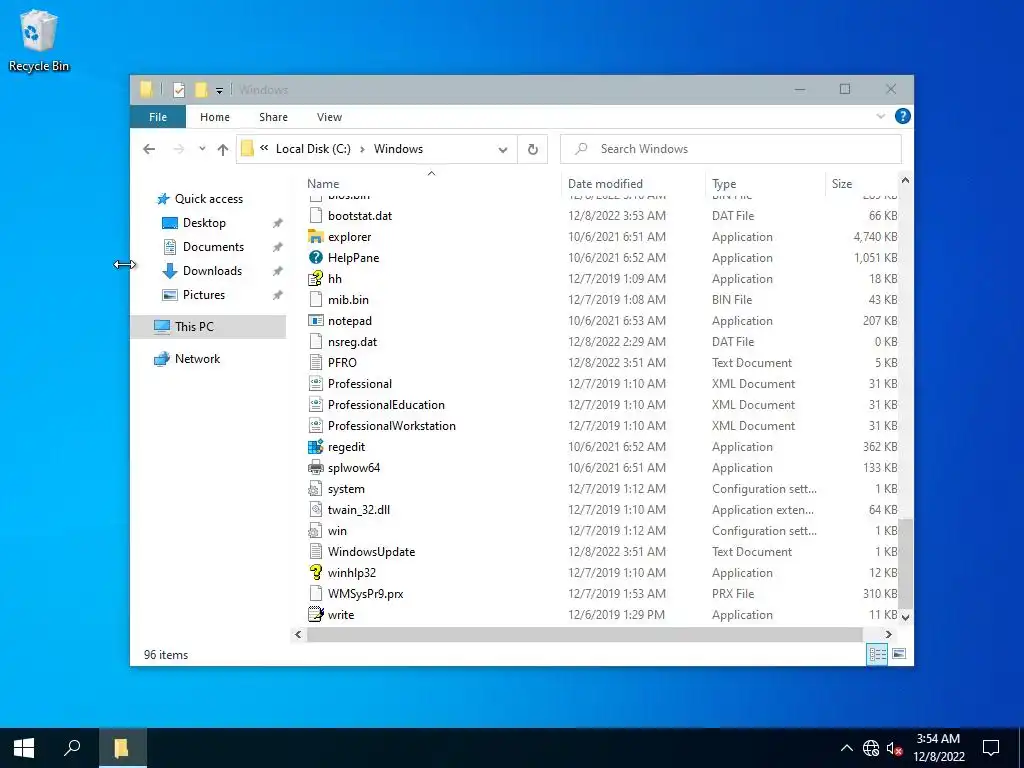Open the Share ribbon tab
1024x768 pixels.
pyautogui.click(x=273, y=117)
